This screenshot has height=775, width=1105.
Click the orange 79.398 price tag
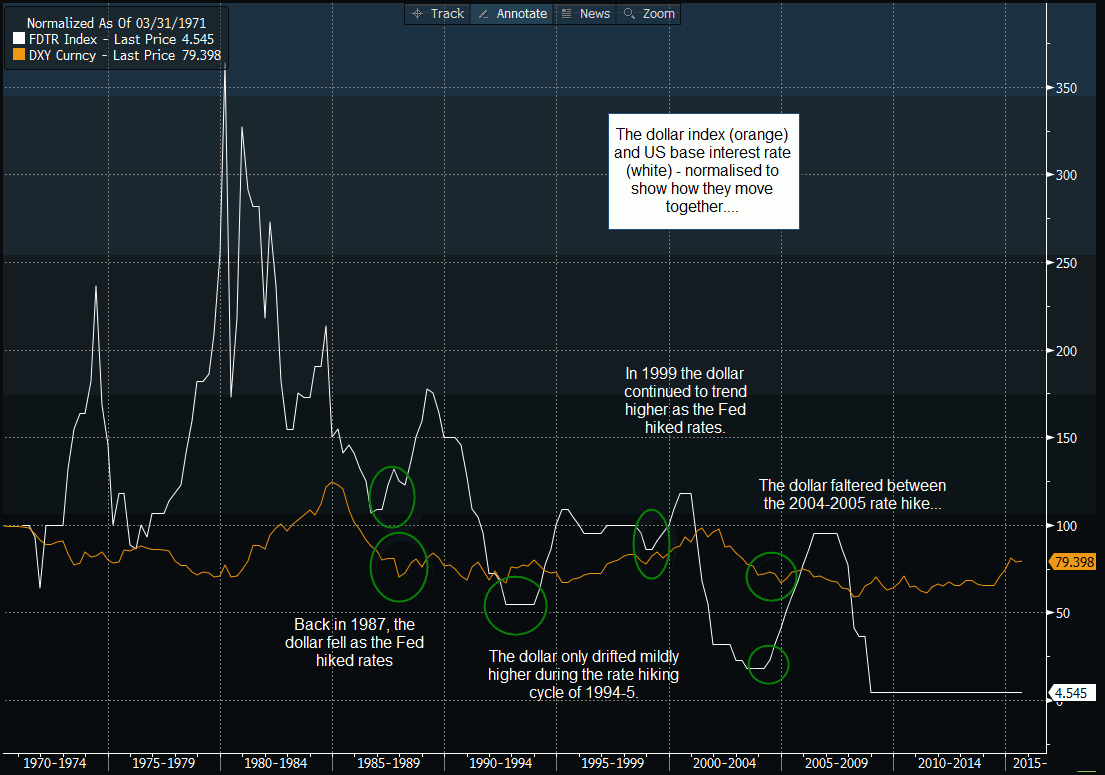(x=1073, y=562)
